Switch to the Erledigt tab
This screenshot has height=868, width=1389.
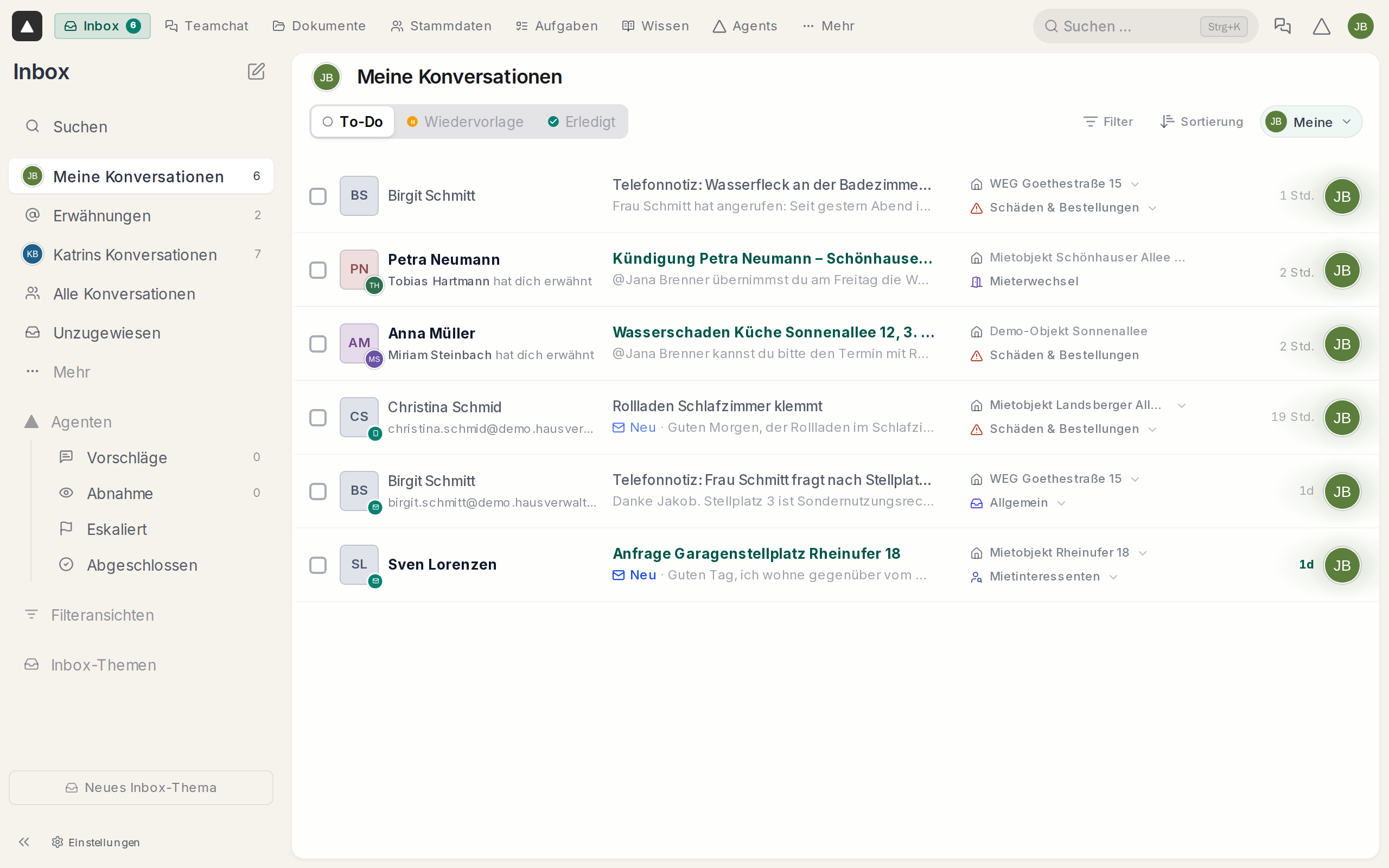coord(582,122)
